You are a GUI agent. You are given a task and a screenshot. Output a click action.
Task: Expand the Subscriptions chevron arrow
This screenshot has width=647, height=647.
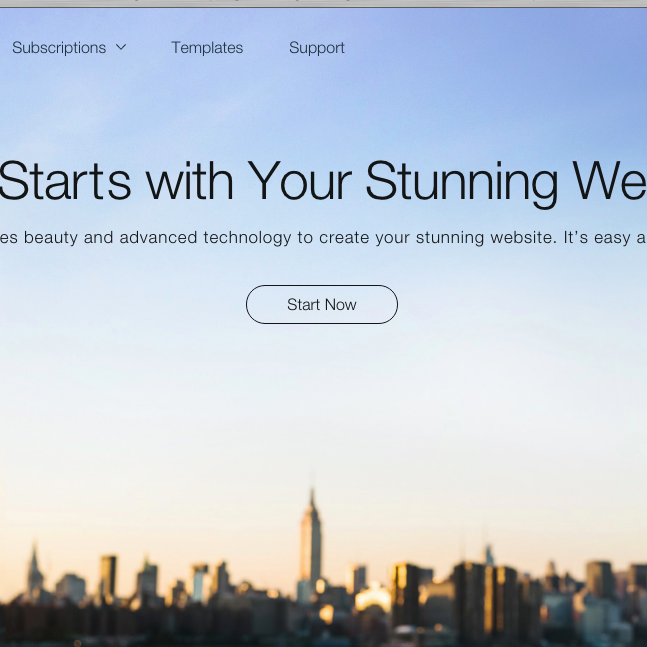(121, 47)
